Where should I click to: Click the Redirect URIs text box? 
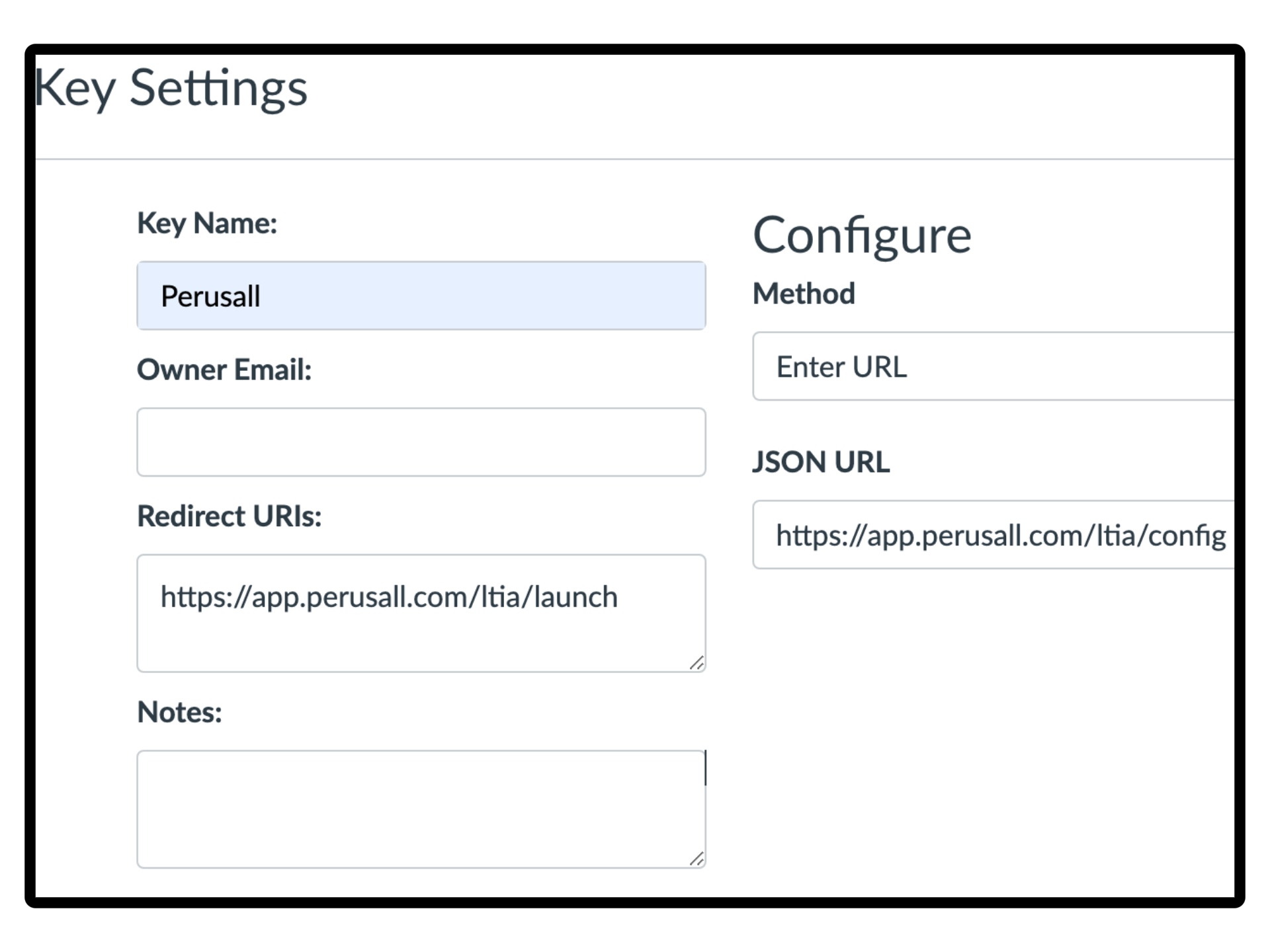coord(421,612)
